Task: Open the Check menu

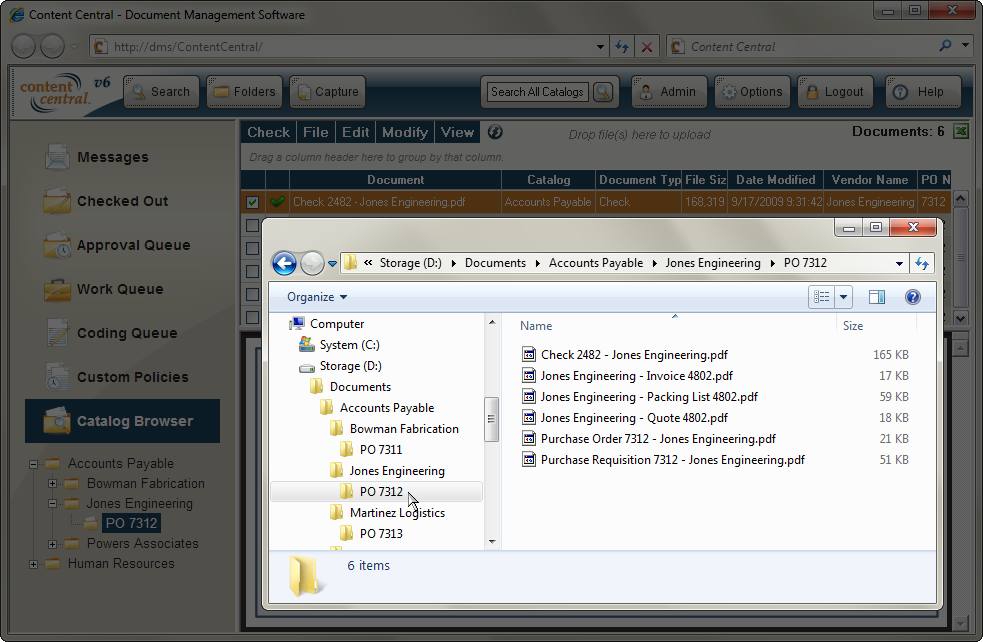Action: tap(268, 132)
